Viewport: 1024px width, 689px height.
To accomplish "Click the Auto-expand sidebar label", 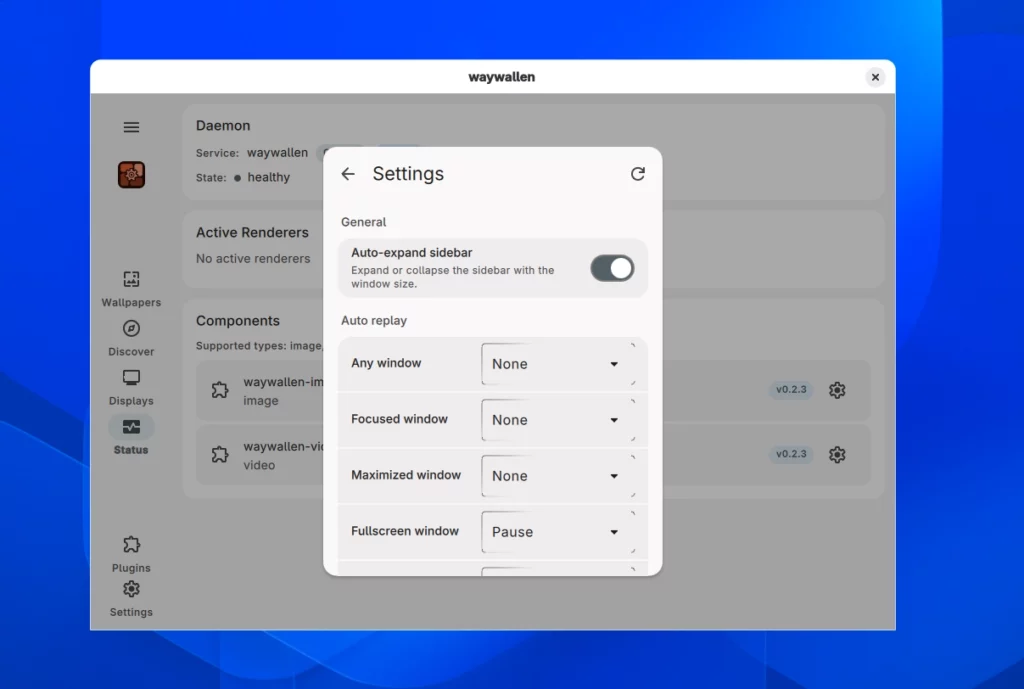I will pos(411,253).
